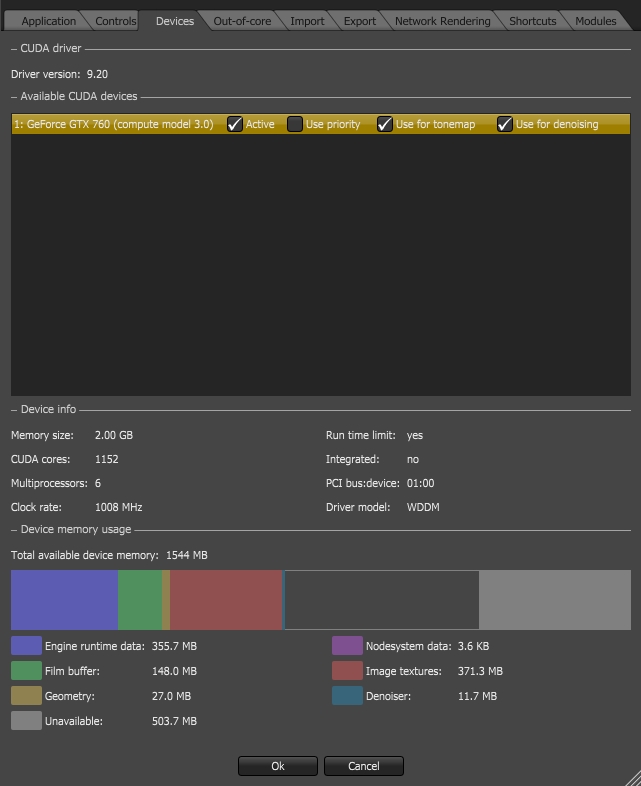Image resolution: width=641 pixels, height=786 pixels.
Task: Show the Shortcuts tab
Action: tap(532, 21)
